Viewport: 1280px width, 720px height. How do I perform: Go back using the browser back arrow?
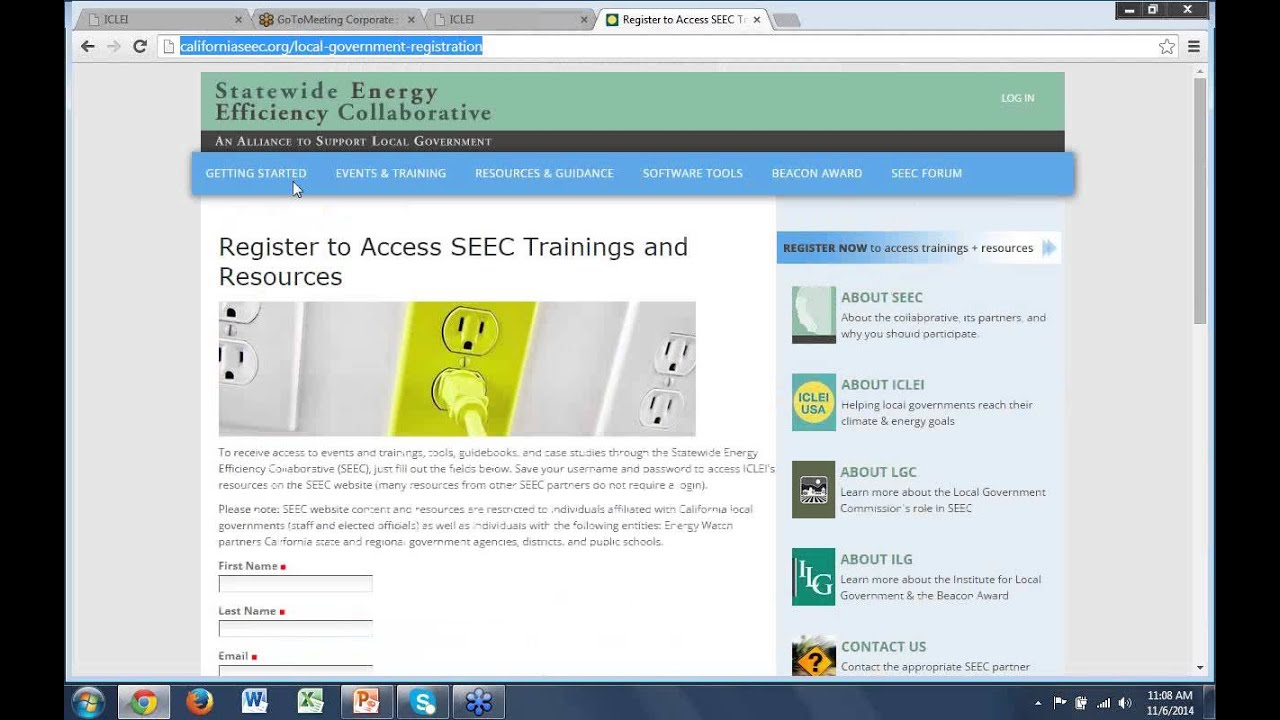point(88,46)
